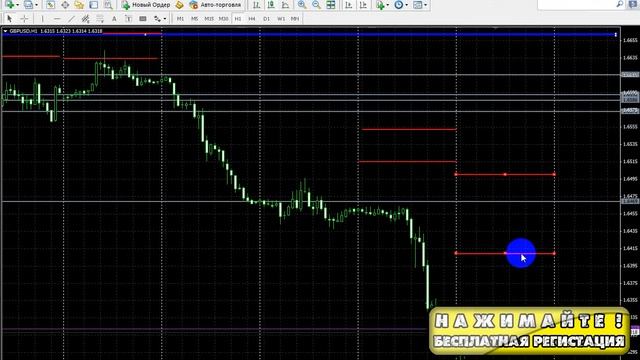This screenshot has width=640, height=360.
Task: Open the Periods clock icon
Action: pyautogui.click(x=398, y=5)
